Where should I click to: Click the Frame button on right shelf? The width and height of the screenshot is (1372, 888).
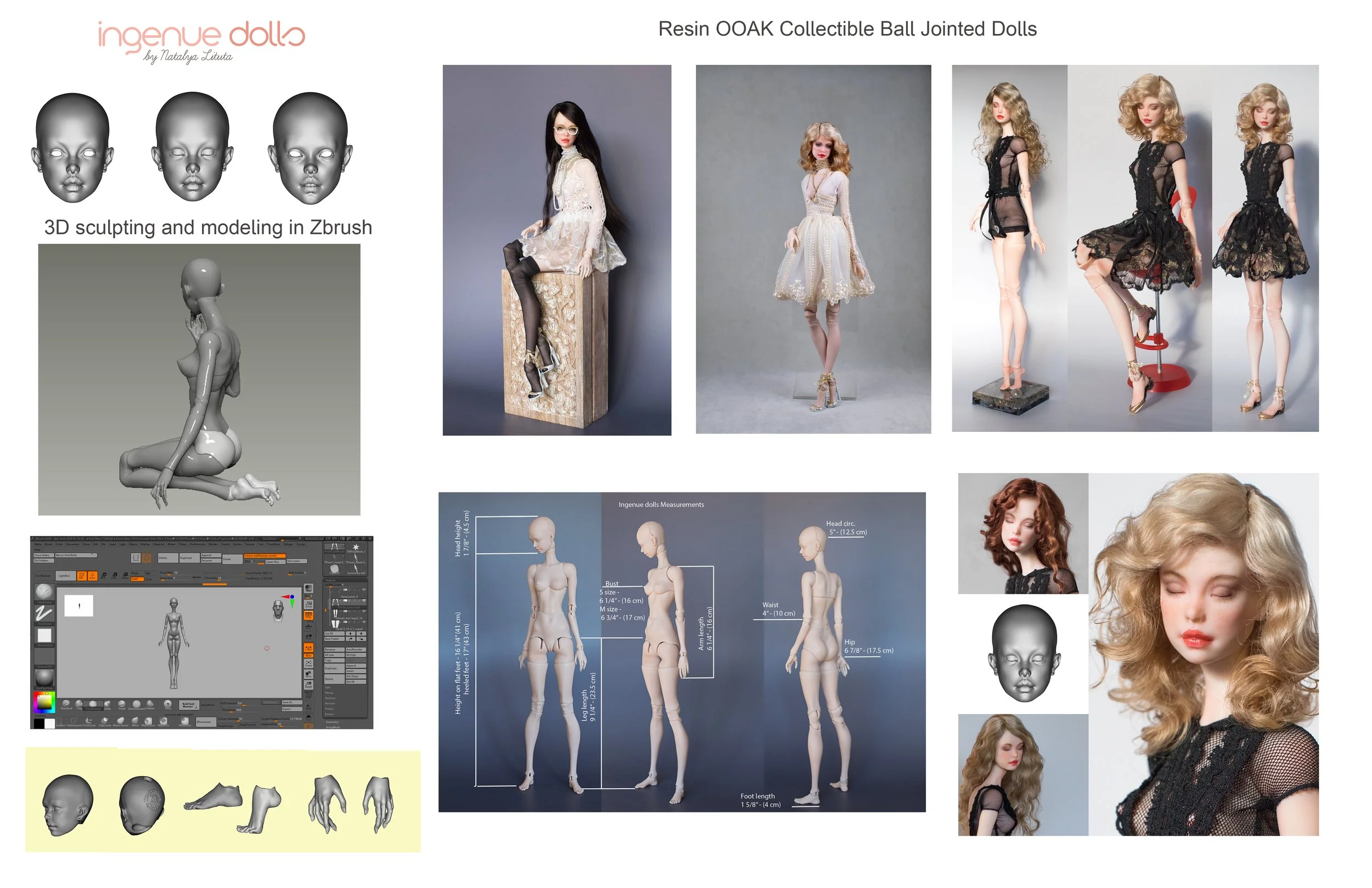[308, 664]
